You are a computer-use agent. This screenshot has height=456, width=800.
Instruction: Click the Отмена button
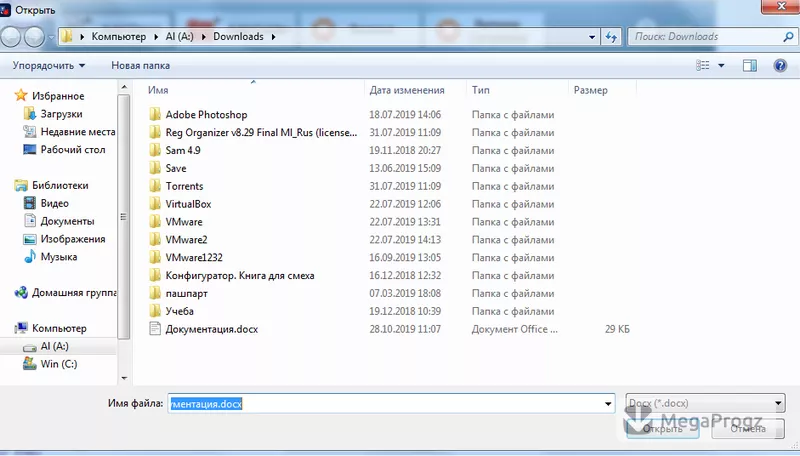click(747, 428)
